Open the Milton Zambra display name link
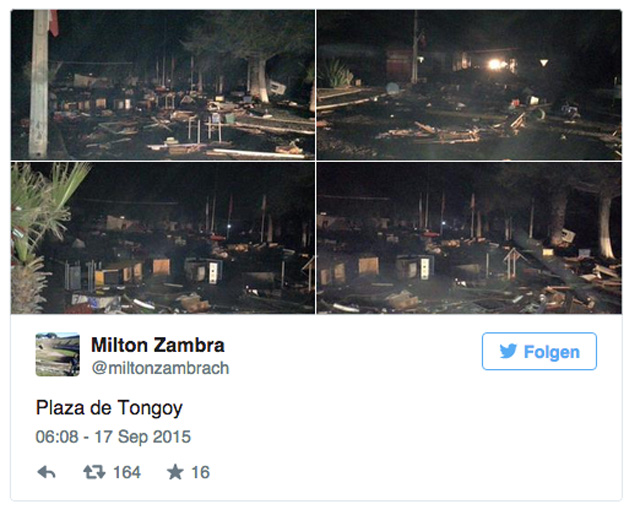The width and height of the screenshot is (640, 515). coord(158,345)
